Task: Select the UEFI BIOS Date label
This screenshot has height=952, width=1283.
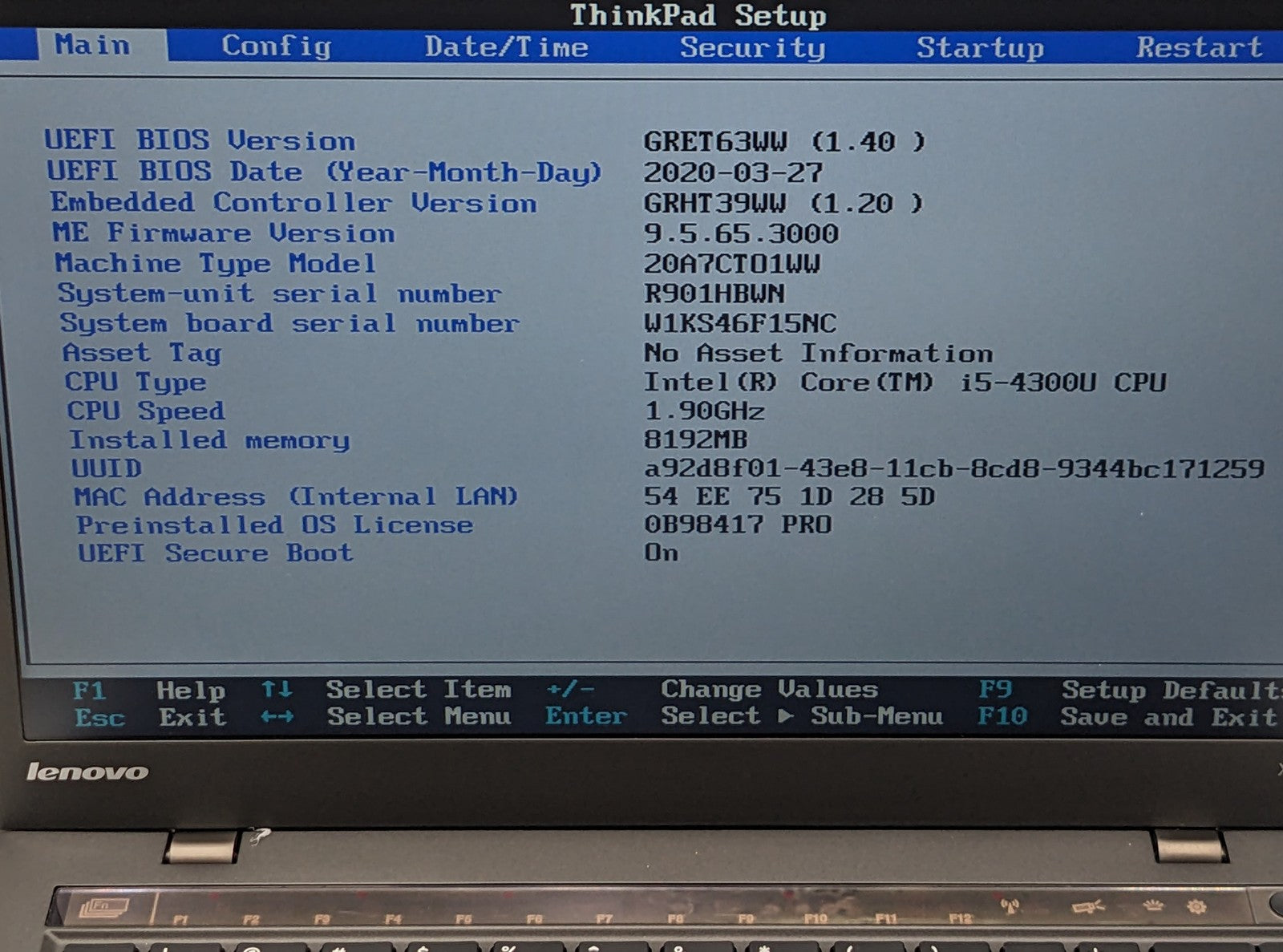Action: tap(324, 172)
